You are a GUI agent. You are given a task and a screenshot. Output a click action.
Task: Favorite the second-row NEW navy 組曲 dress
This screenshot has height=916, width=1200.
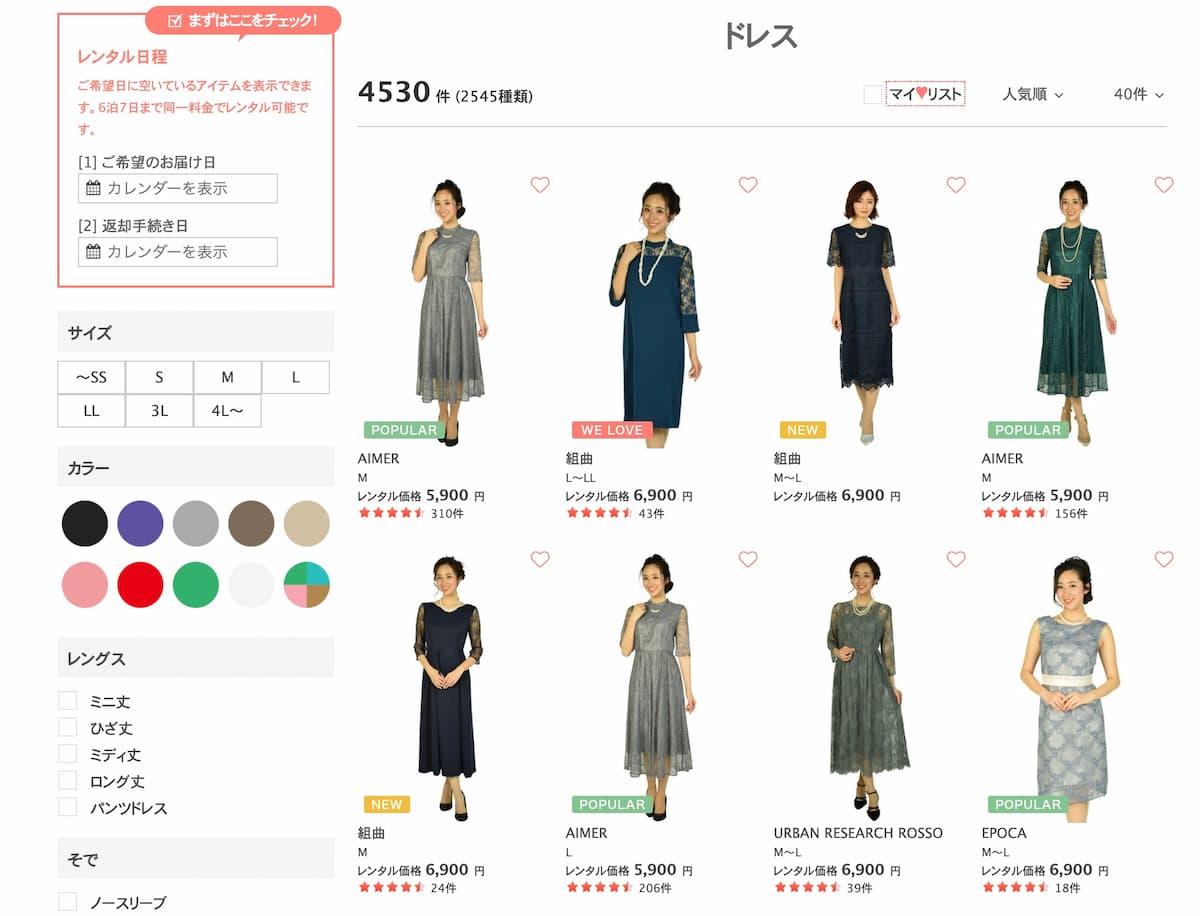point(540,559)
